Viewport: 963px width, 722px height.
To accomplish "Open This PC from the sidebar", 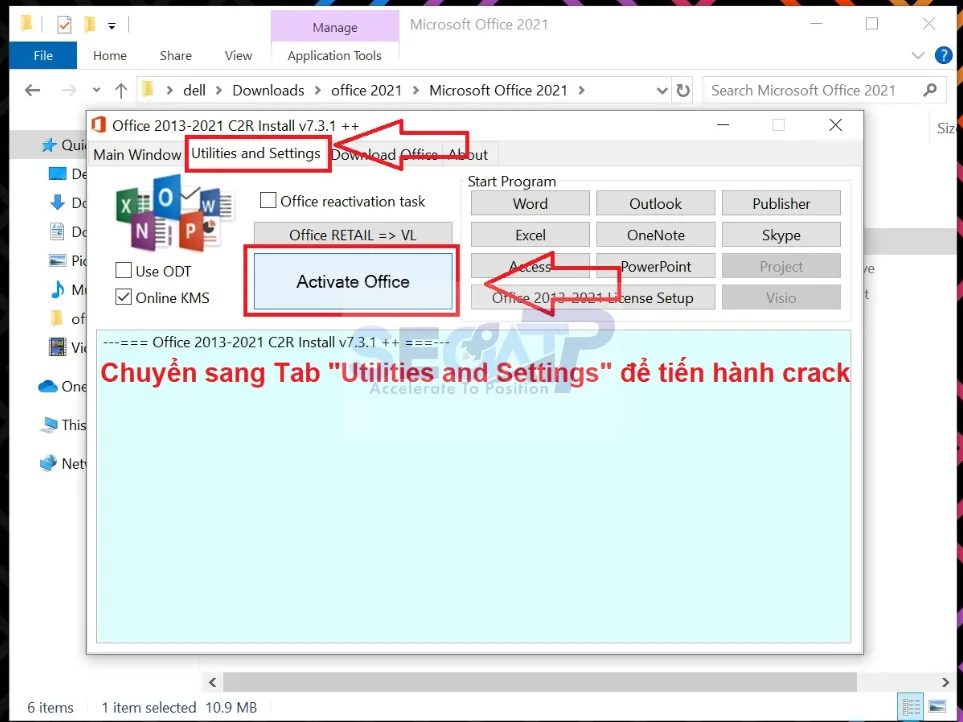I will click(x=52, y=424).
